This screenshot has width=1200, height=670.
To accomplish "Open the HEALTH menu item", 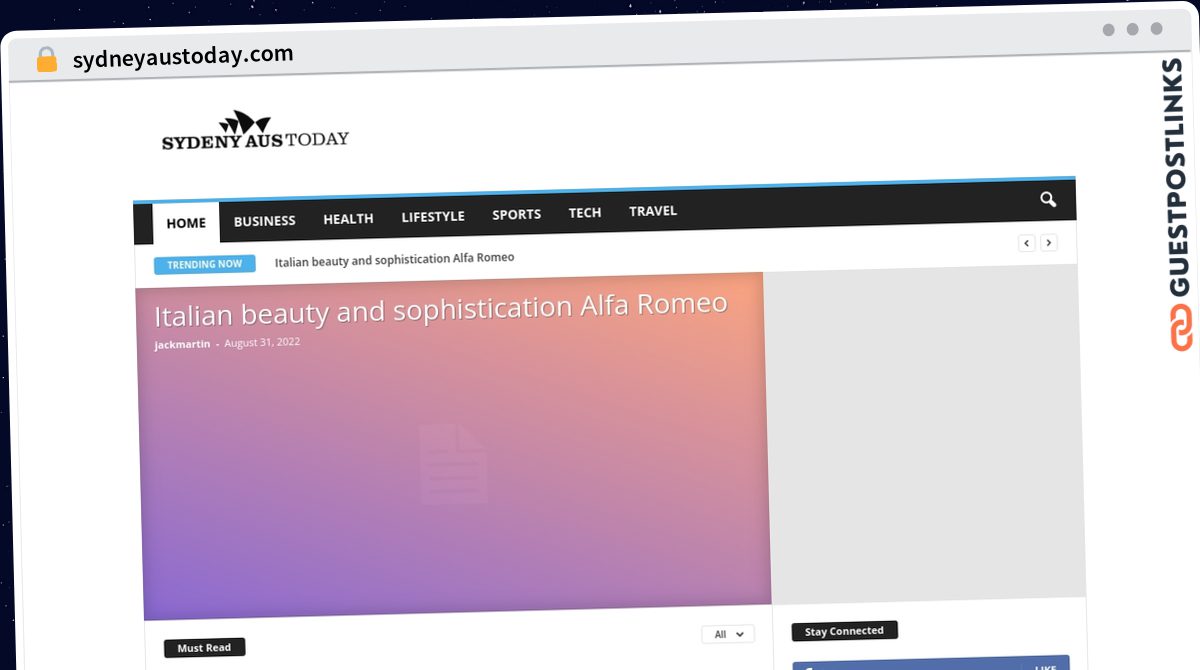I will tap(348, 218).
